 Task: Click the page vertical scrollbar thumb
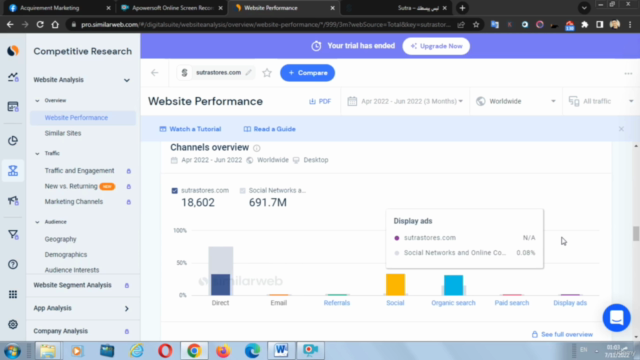[x=636, y=233]
